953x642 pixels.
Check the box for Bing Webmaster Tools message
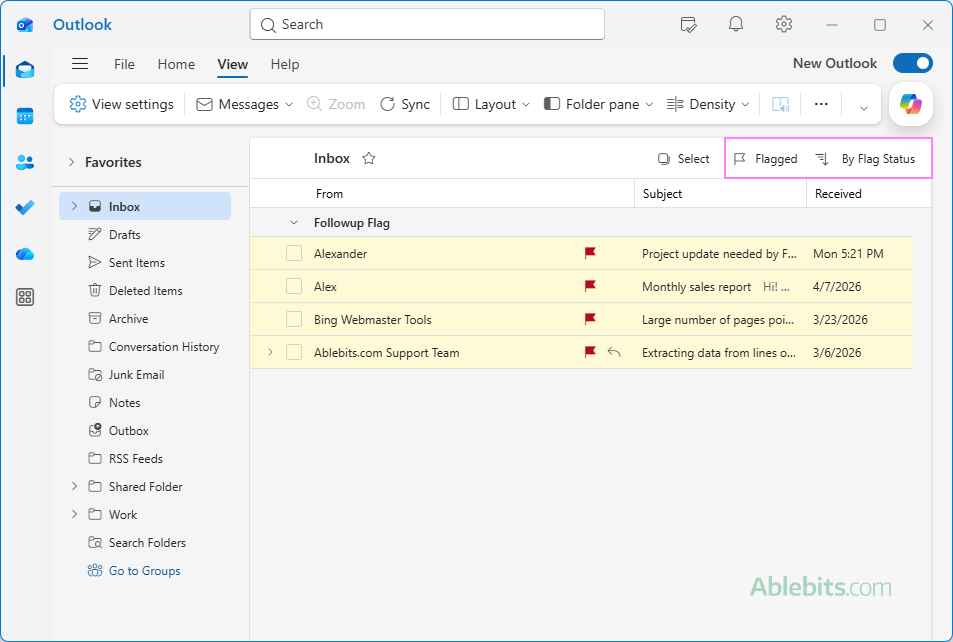pyautogui.click(x=294, y=319)
